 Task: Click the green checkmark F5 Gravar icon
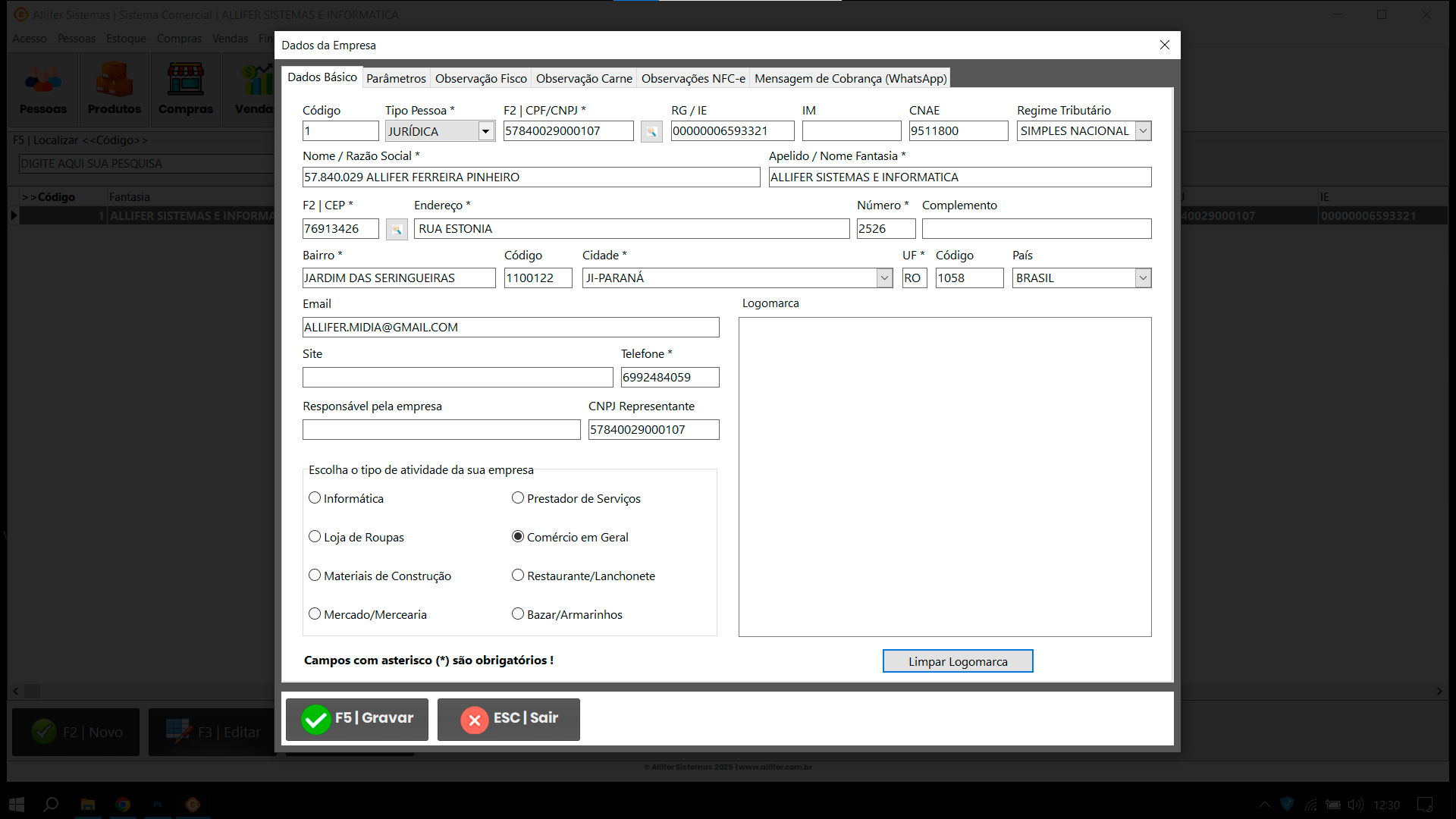pos(315,719)
